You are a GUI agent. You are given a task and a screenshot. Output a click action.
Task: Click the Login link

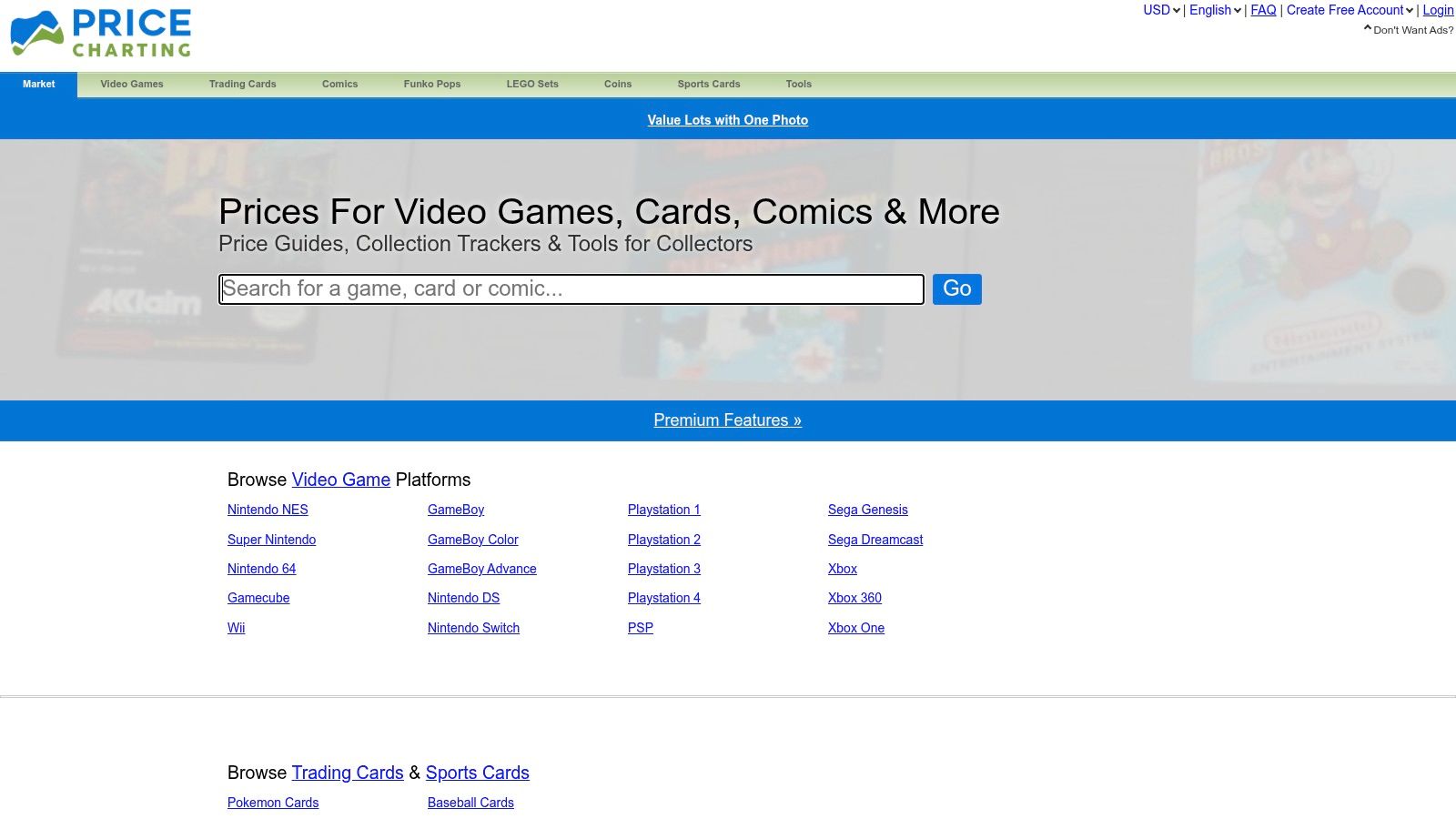[1438, 10]
